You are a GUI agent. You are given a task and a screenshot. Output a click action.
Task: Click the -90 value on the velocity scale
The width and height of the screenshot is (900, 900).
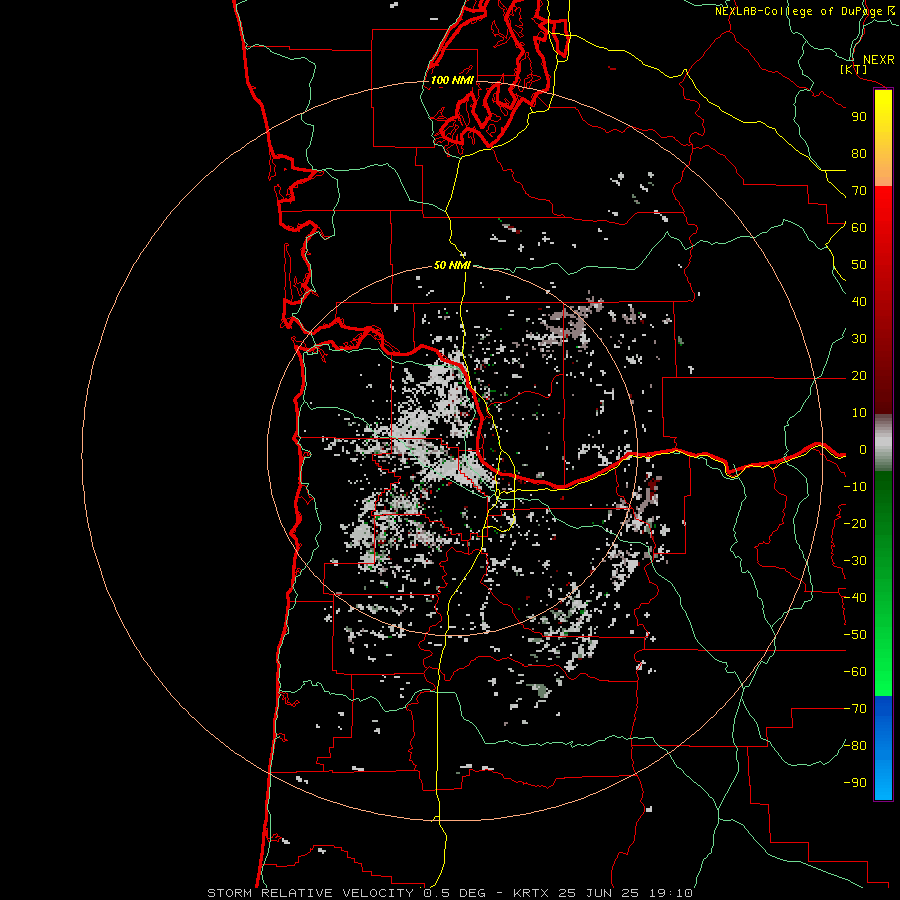[855, 783]
